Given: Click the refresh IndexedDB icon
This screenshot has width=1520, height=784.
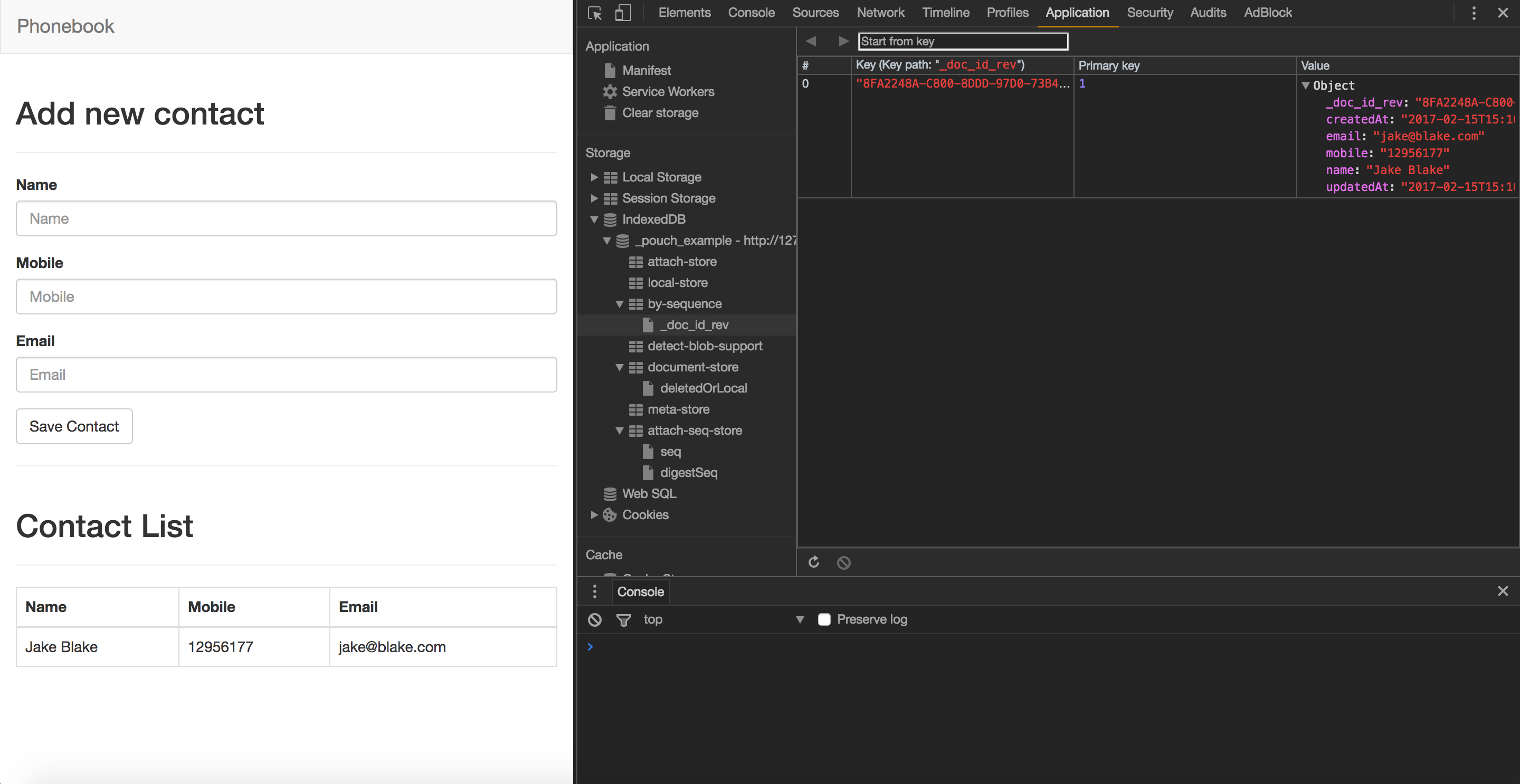Looking at the screenshot, I should point(814,561).
